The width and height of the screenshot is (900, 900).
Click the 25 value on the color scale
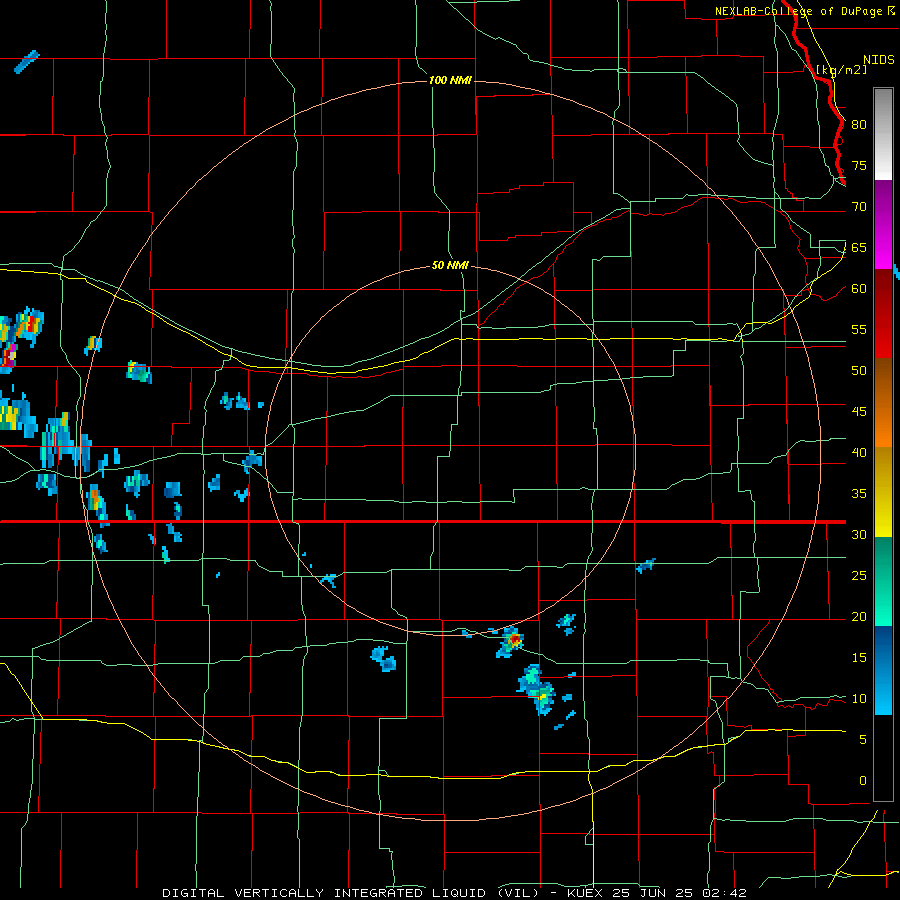point(859,576)
